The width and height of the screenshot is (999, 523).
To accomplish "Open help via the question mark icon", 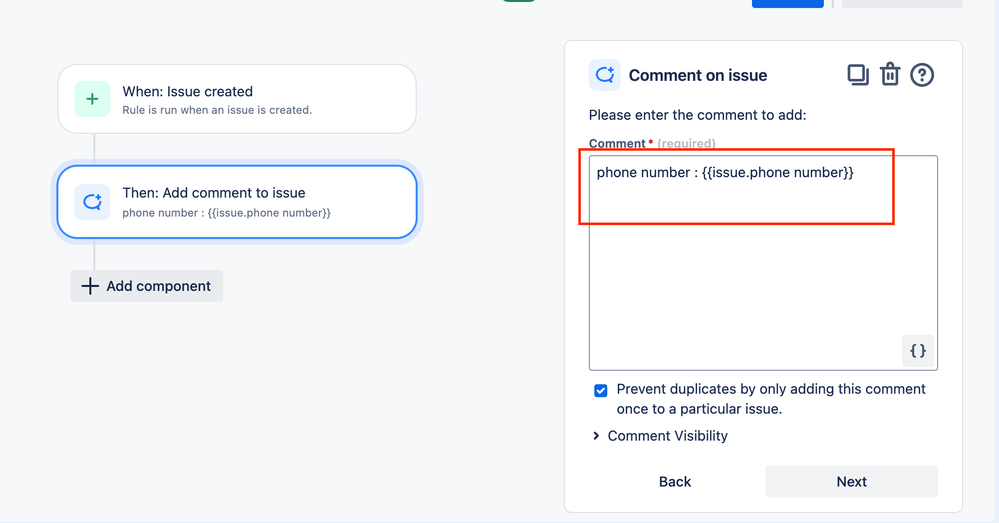I will [x=922, y=75].
